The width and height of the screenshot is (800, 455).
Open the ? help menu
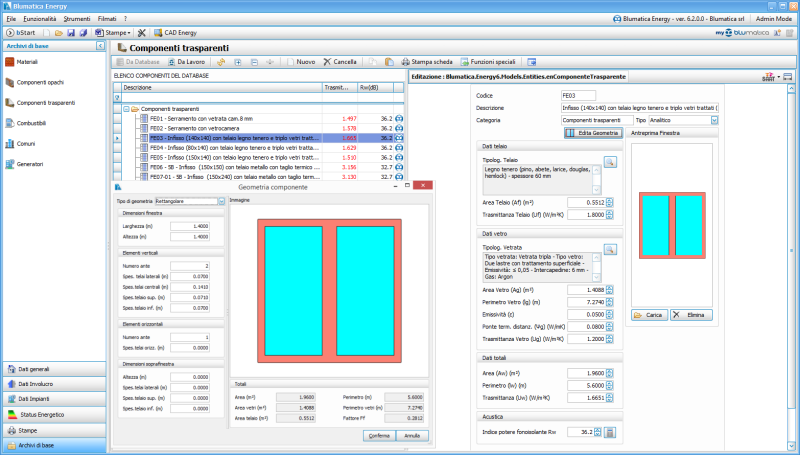[x=126, y=19]
